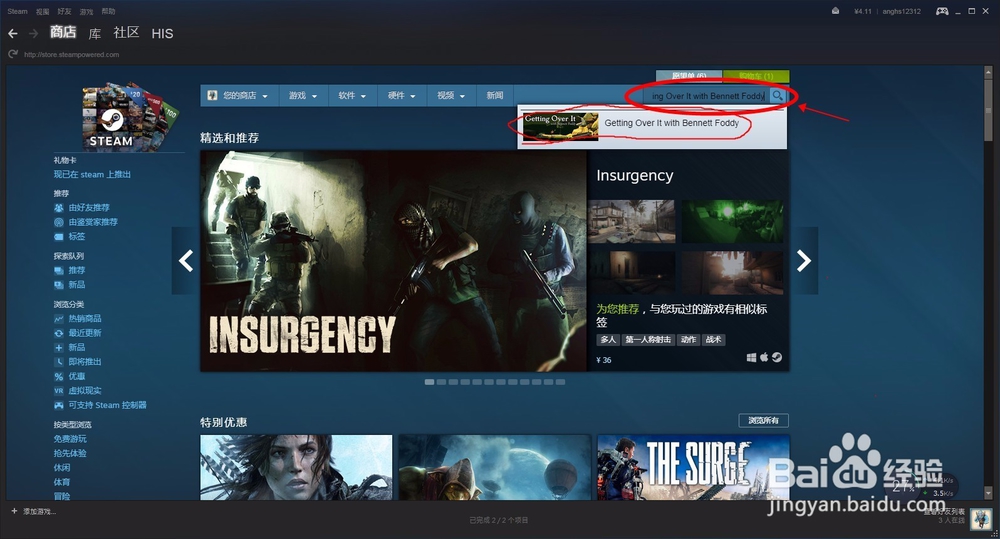Click the Insurgency main capsule image
Screen dimensions: 1000x539
point(393,261)
